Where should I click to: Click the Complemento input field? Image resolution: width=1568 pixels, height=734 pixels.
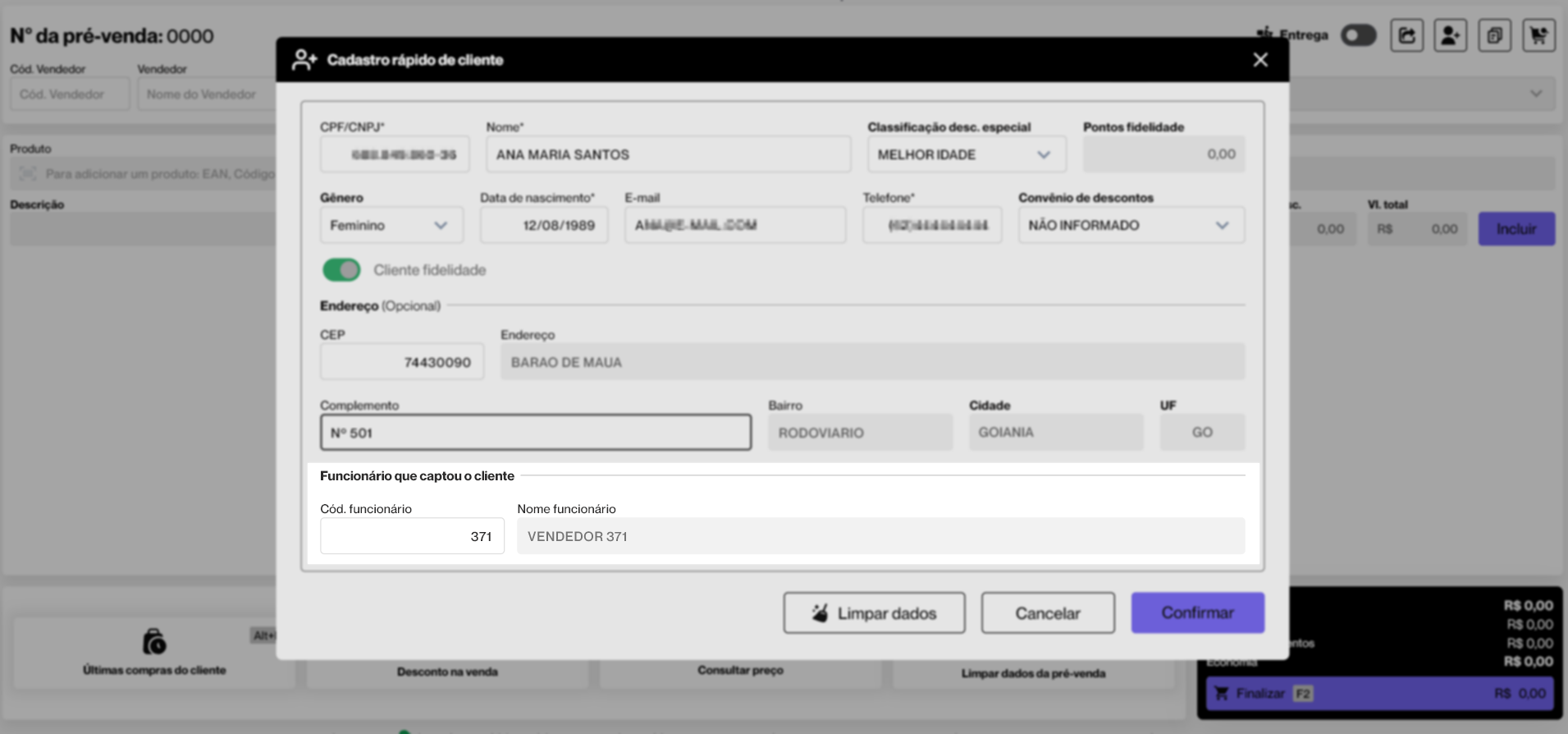[535, 433]
